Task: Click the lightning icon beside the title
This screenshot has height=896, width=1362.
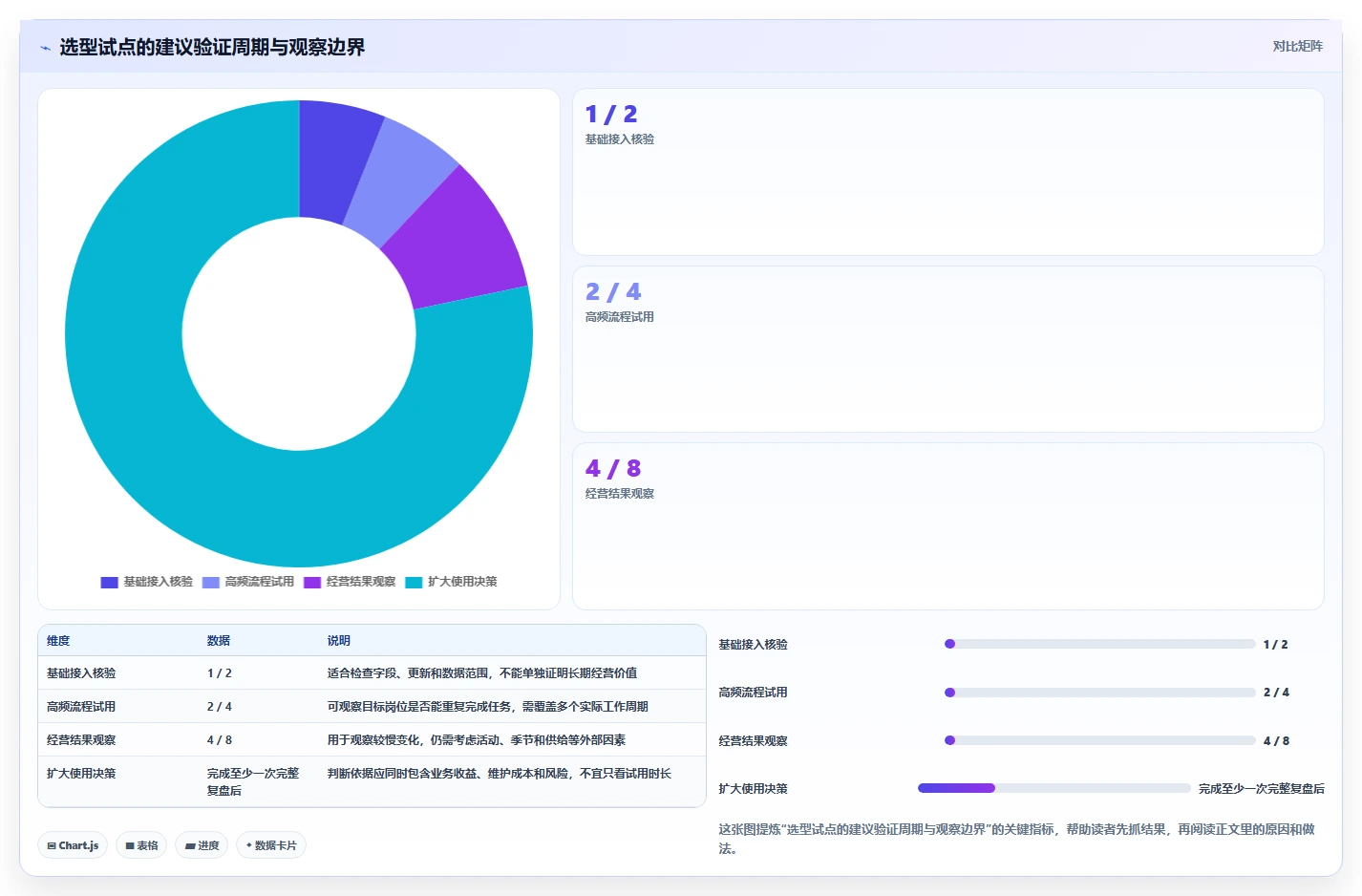Action: pyautogui.click(x=45, y=48)
